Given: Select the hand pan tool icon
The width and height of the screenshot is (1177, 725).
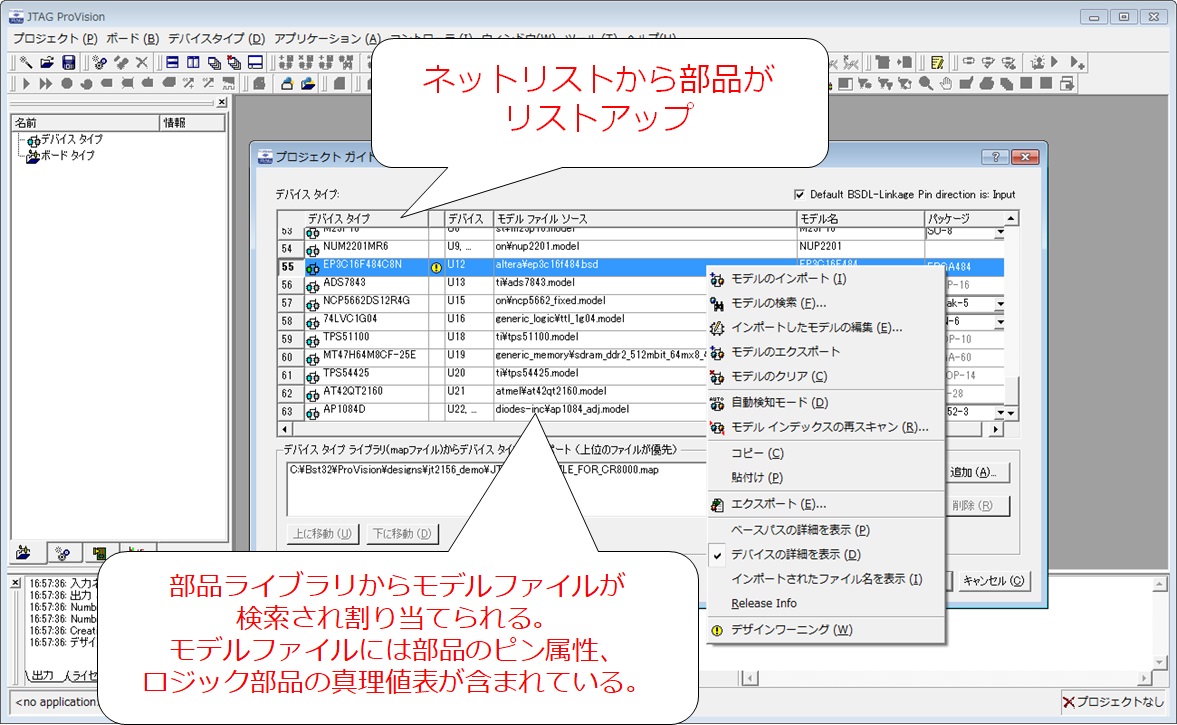Looking at the screenshot, I should [946, 83].
